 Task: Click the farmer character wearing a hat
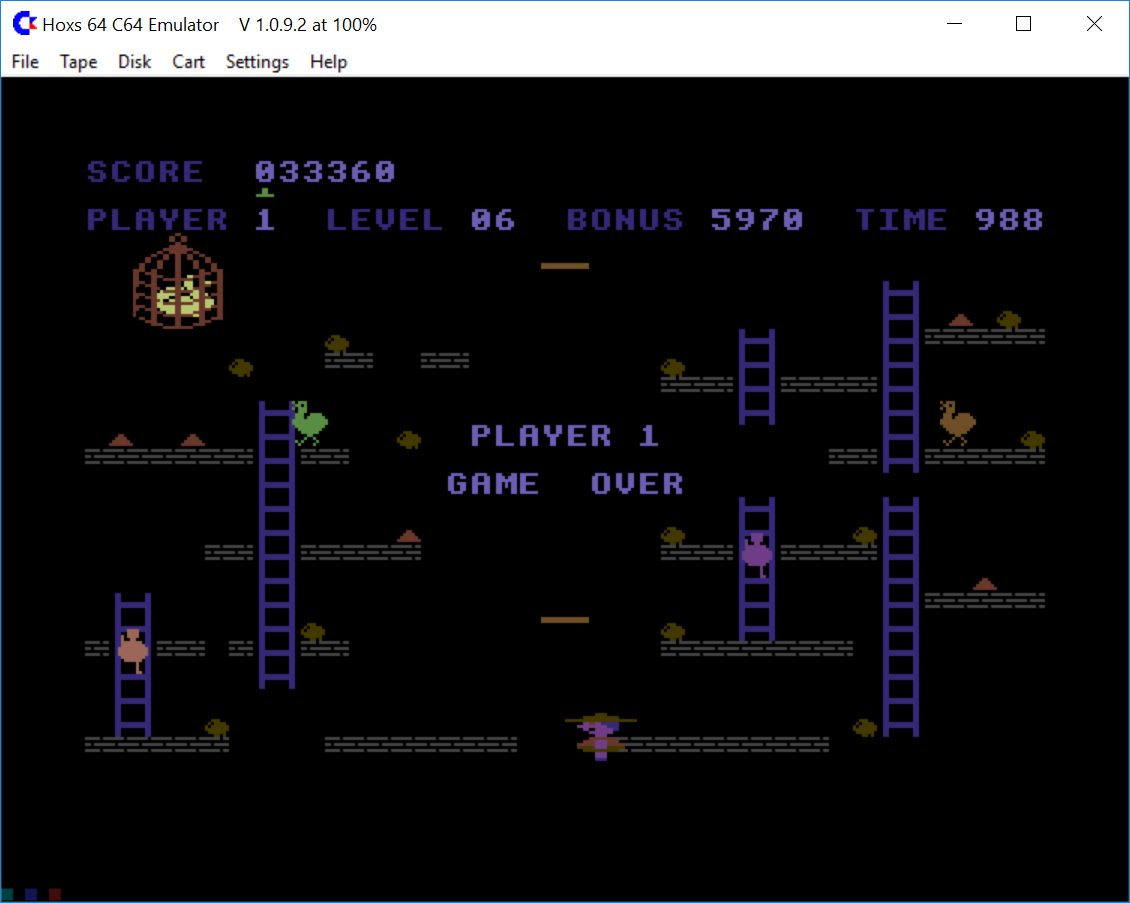tap(600, 736)
